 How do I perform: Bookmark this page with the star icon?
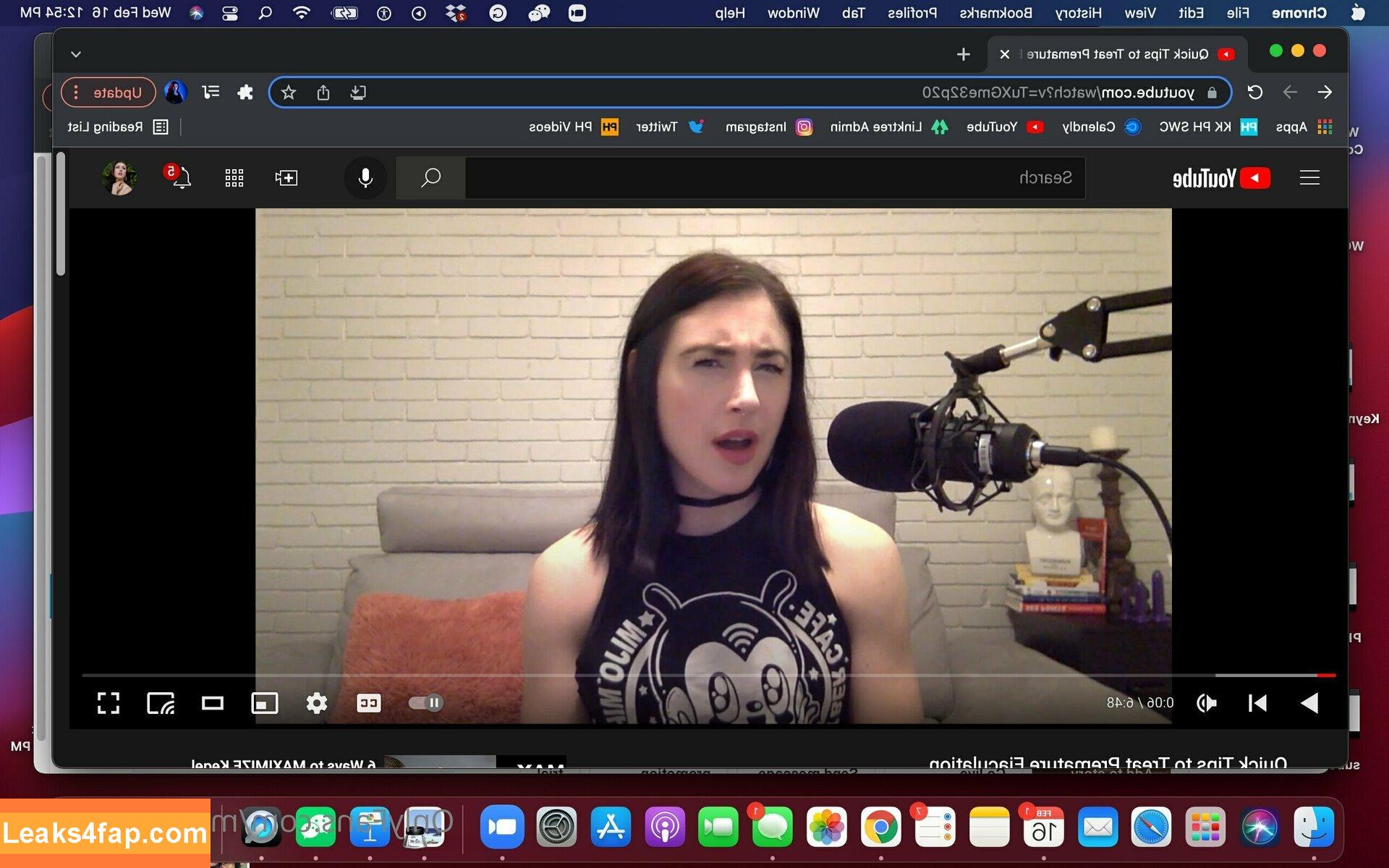pyautogui.click(x=289, y=93)
